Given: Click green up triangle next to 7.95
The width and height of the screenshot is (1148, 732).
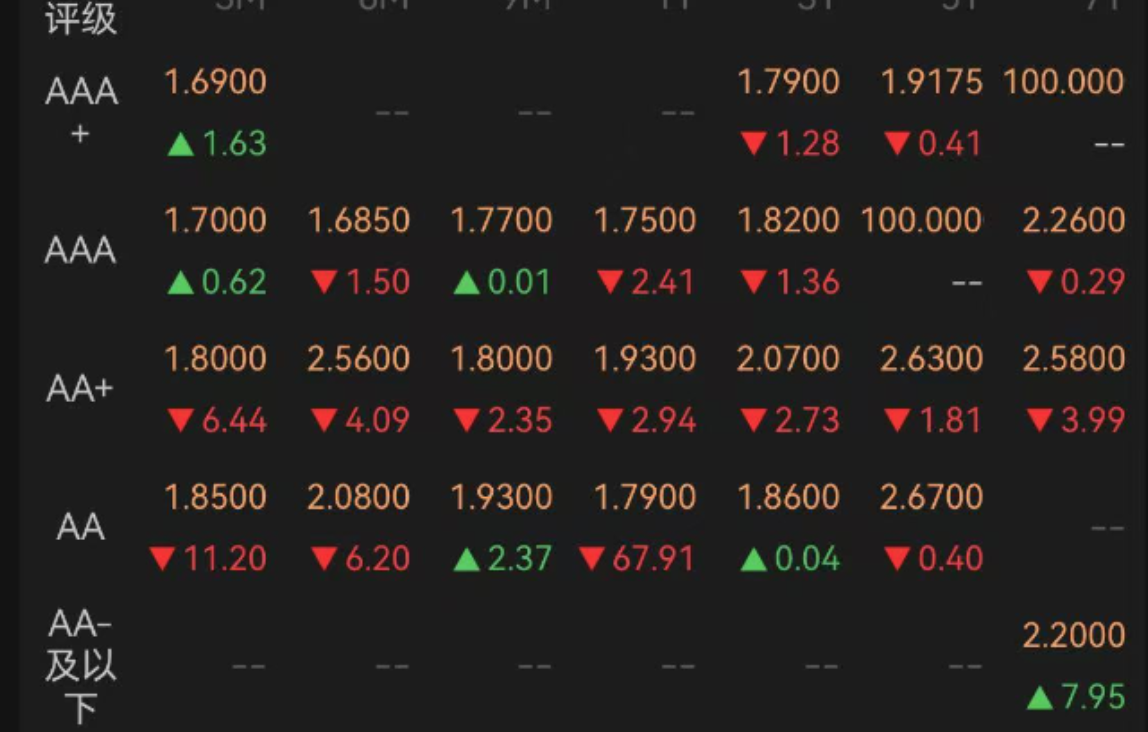Looking at the screenshot, I should point(1040,698).
